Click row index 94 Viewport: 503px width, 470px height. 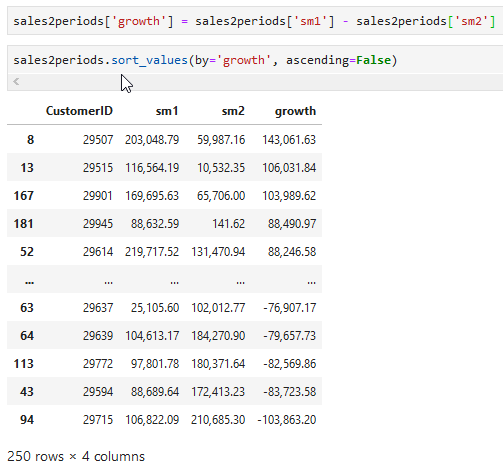[27, 419]
